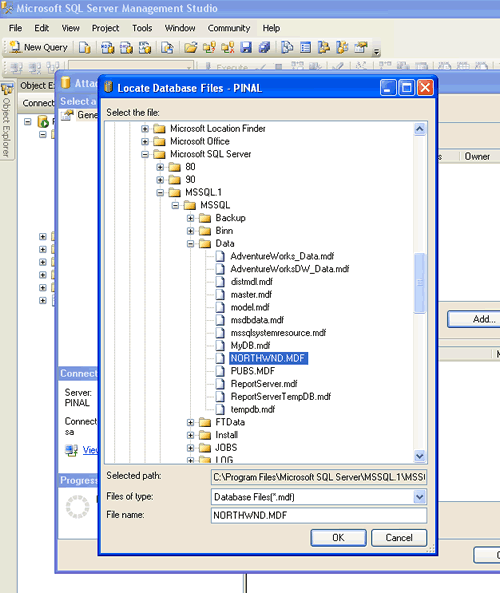500x593 pixels.
Task: Click the Save All icon
Action: pos(264,48)
